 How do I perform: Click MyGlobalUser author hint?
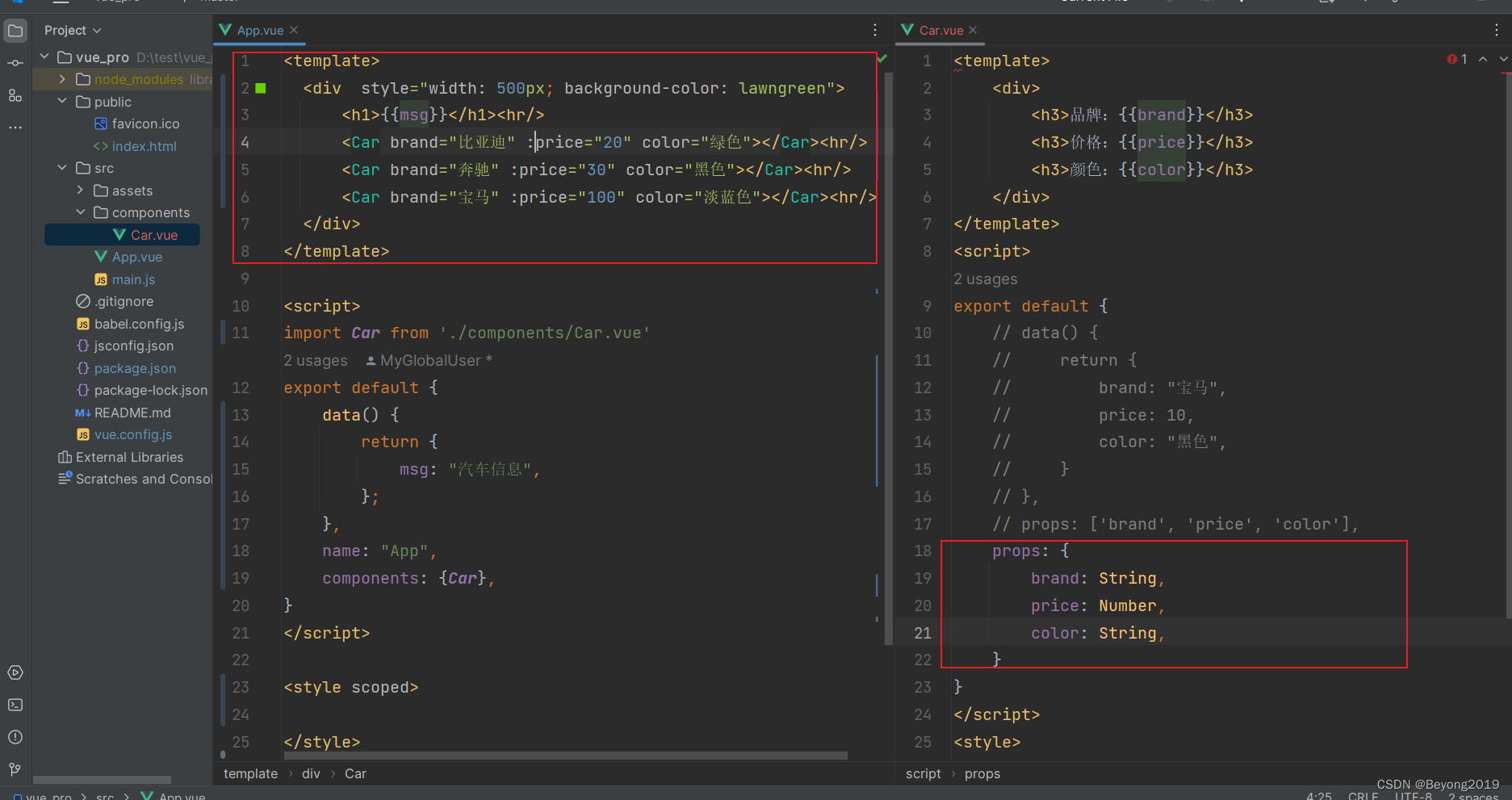(x=429, y=361)
